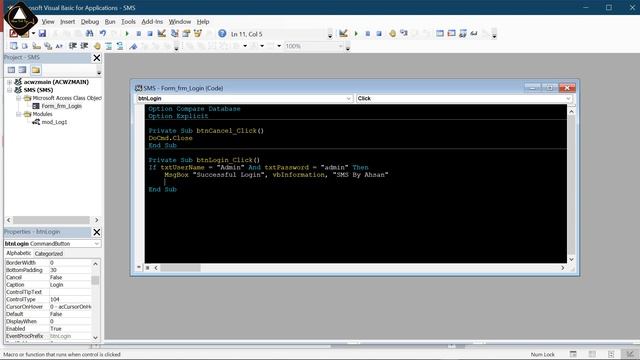Open the Add-Ins menu
This screenshot has height=360, width=640.
point(152,22)
